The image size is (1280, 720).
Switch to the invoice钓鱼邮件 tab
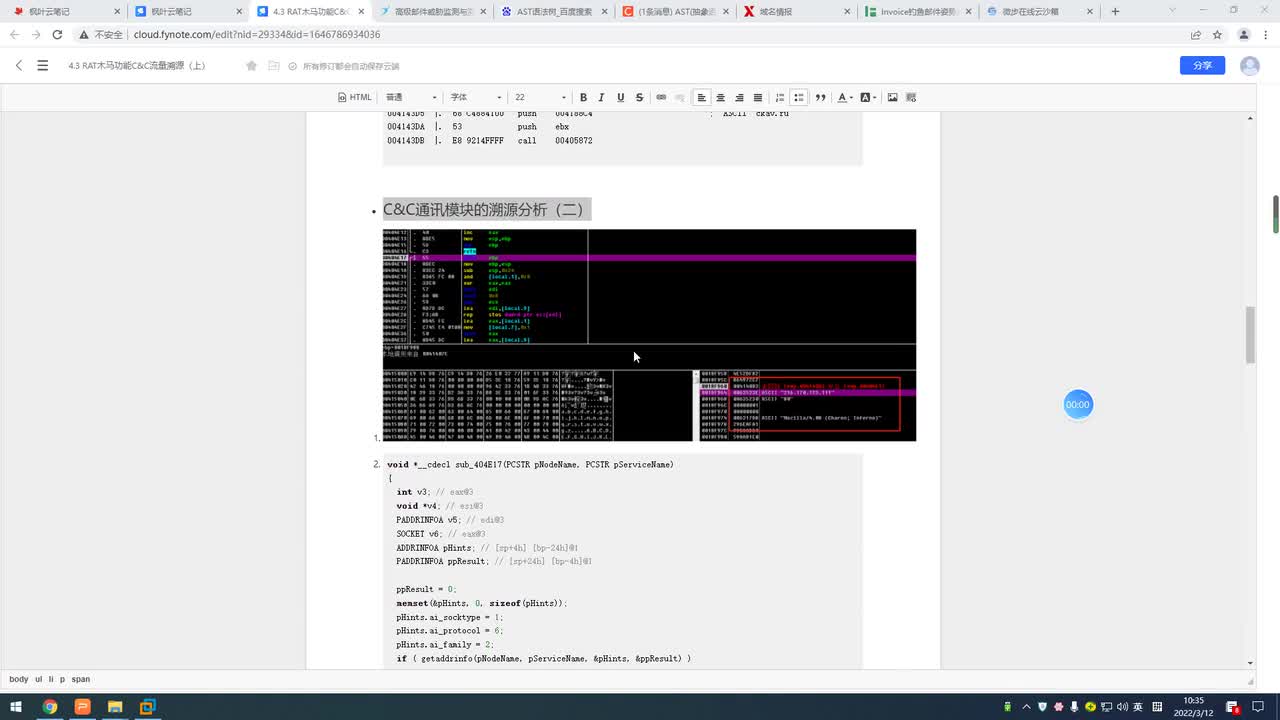pos(918,12)
